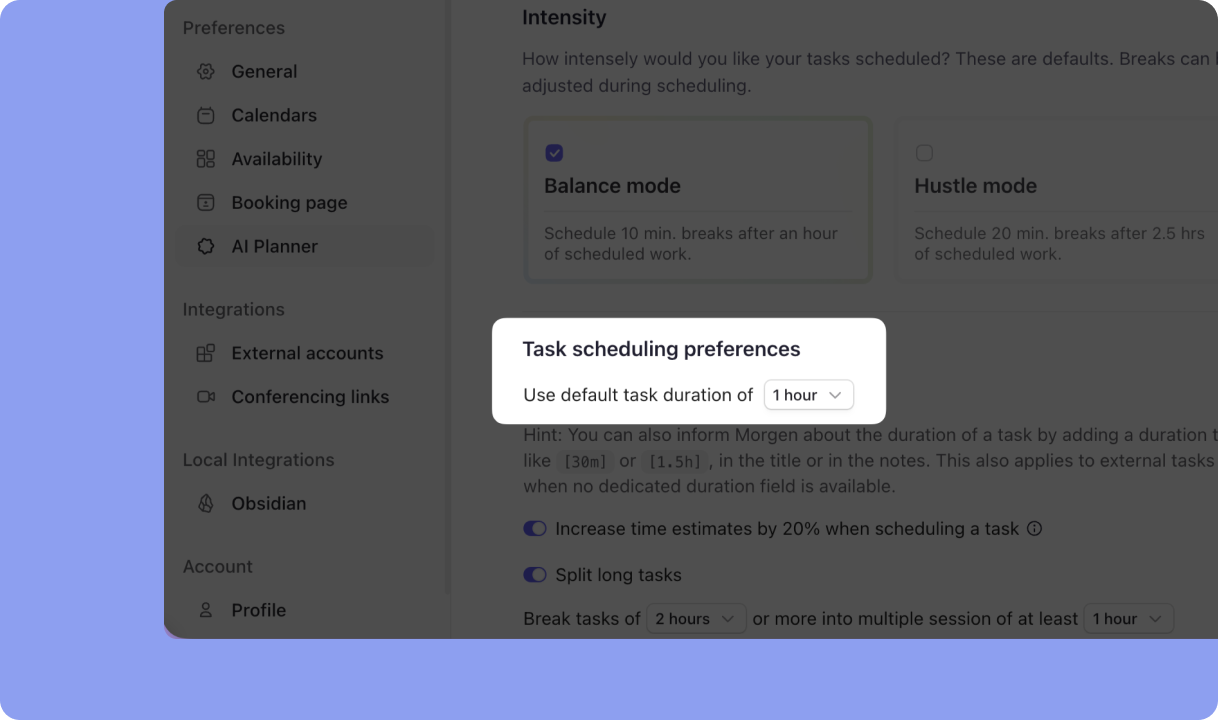Viewport: 1218px width, 720px height.
Task: Uncheck the Balance mode checkbox
Action: (x=554, y=153)
